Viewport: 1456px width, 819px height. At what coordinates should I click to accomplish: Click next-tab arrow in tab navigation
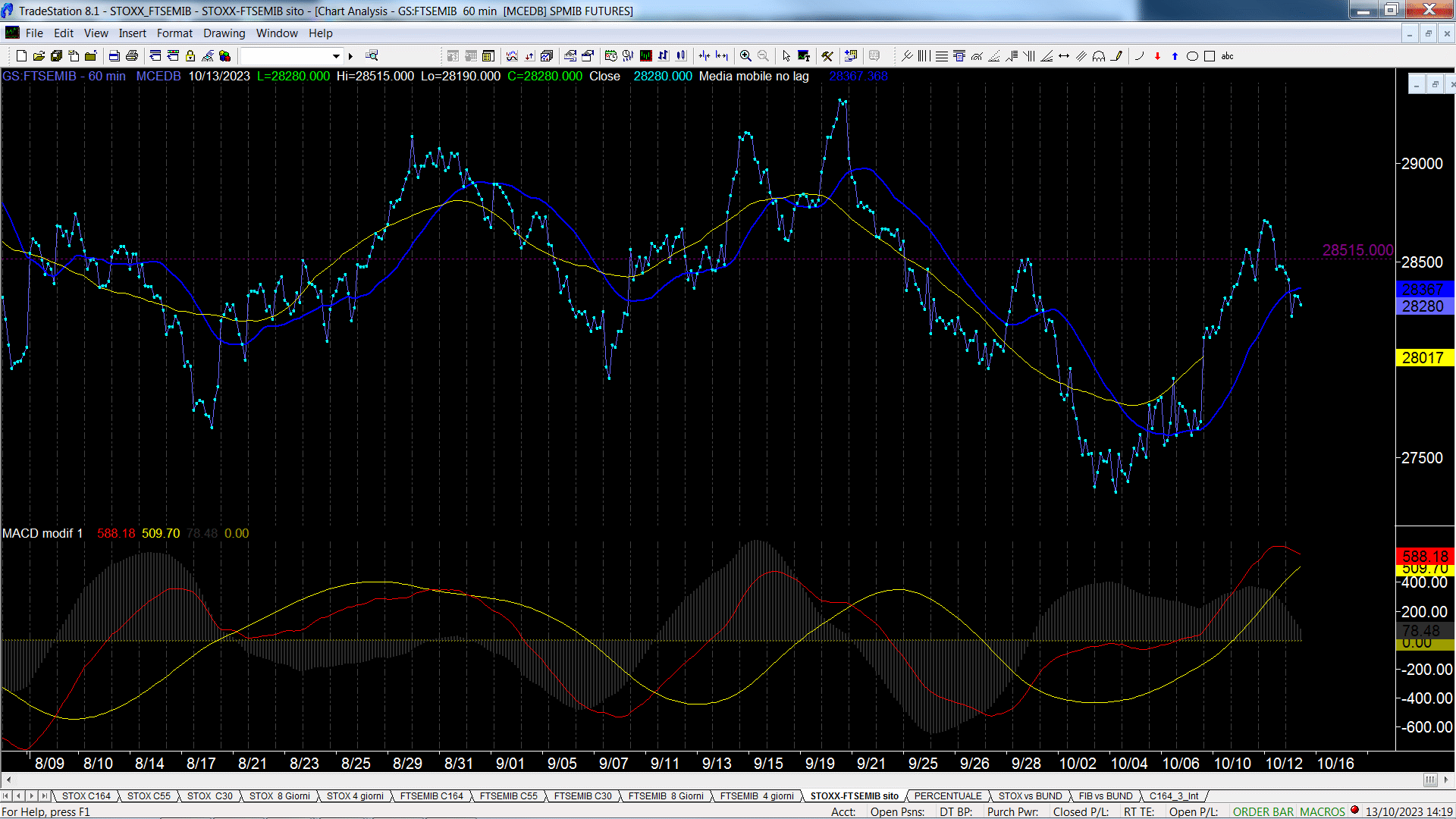tap(32, 795)
